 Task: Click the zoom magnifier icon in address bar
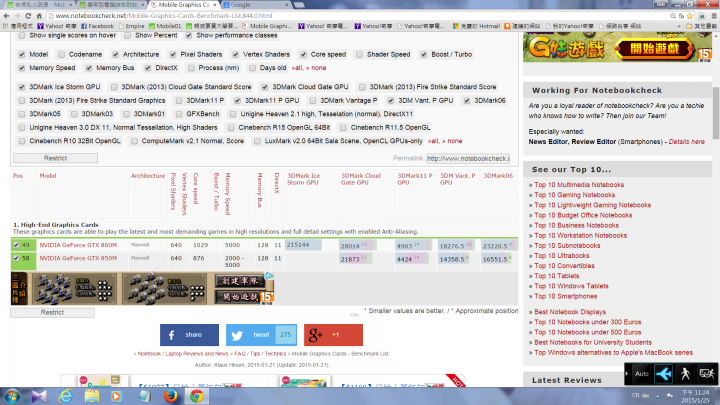click(673, 16)
